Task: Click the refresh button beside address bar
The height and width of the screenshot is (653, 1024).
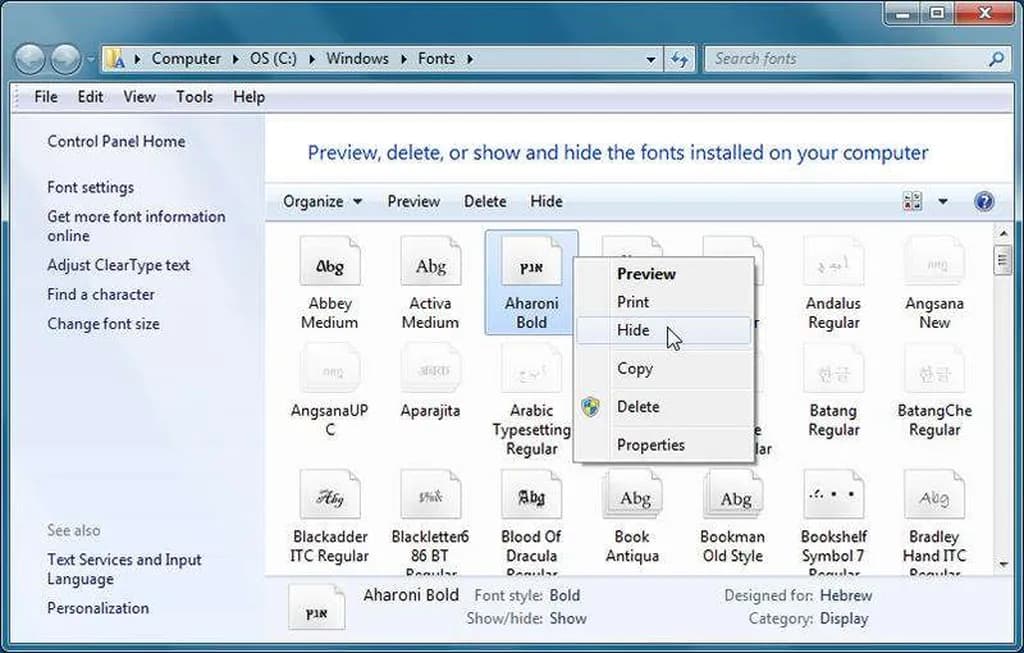Action: (680, 59)
